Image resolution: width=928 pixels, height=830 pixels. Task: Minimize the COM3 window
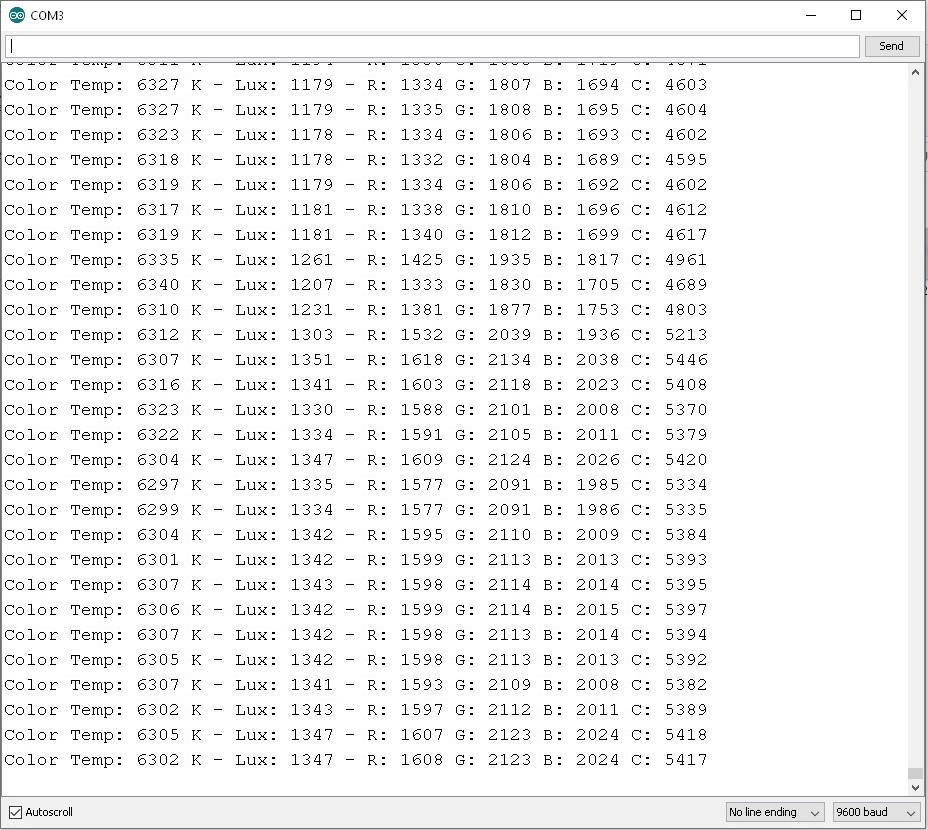tap(811, 15)
